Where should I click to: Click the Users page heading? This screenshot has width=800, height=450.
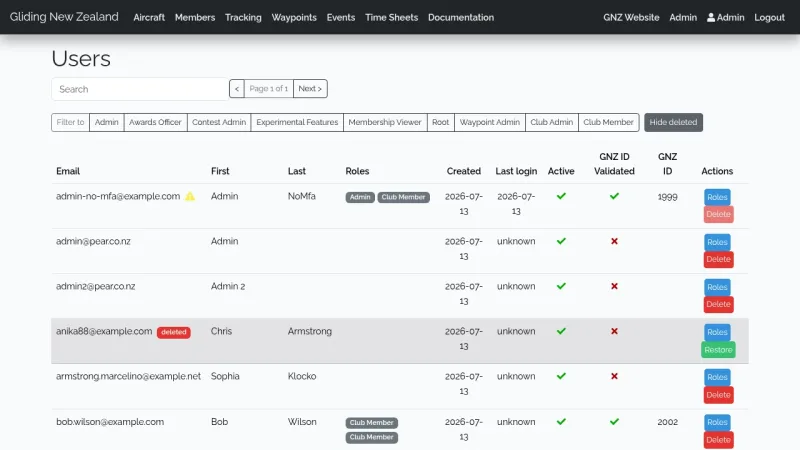81,59
